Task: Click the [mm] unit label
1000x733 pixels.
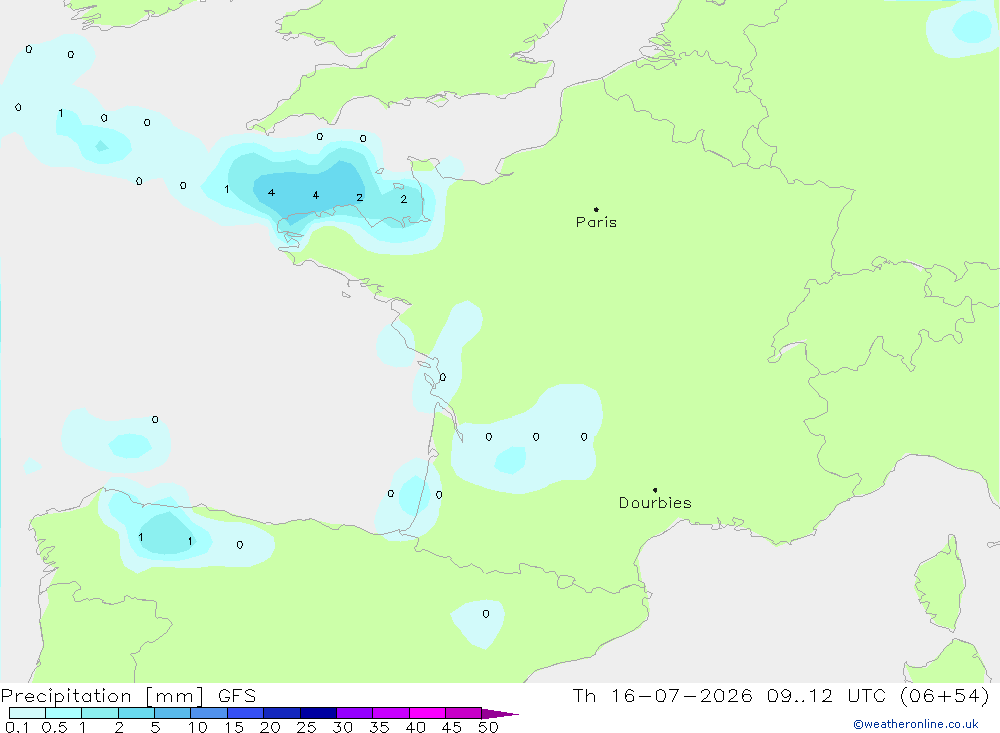Action: [175, 696]
